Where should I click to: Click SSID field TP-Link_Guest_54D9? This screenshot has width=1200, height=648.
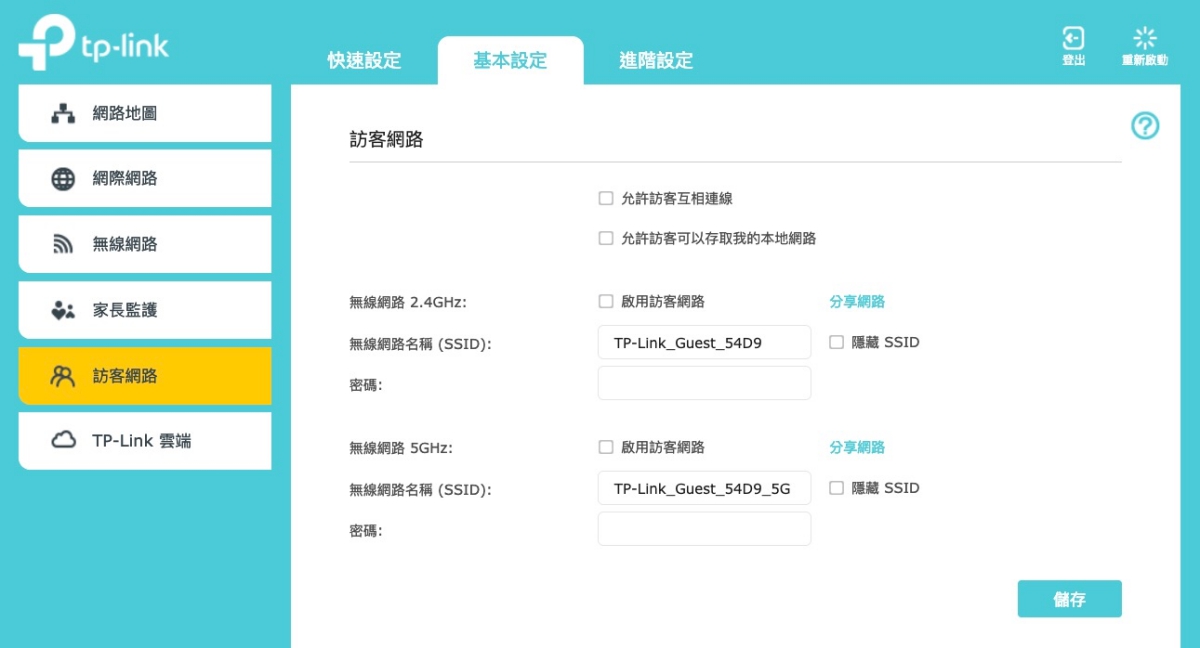(704, 342)
